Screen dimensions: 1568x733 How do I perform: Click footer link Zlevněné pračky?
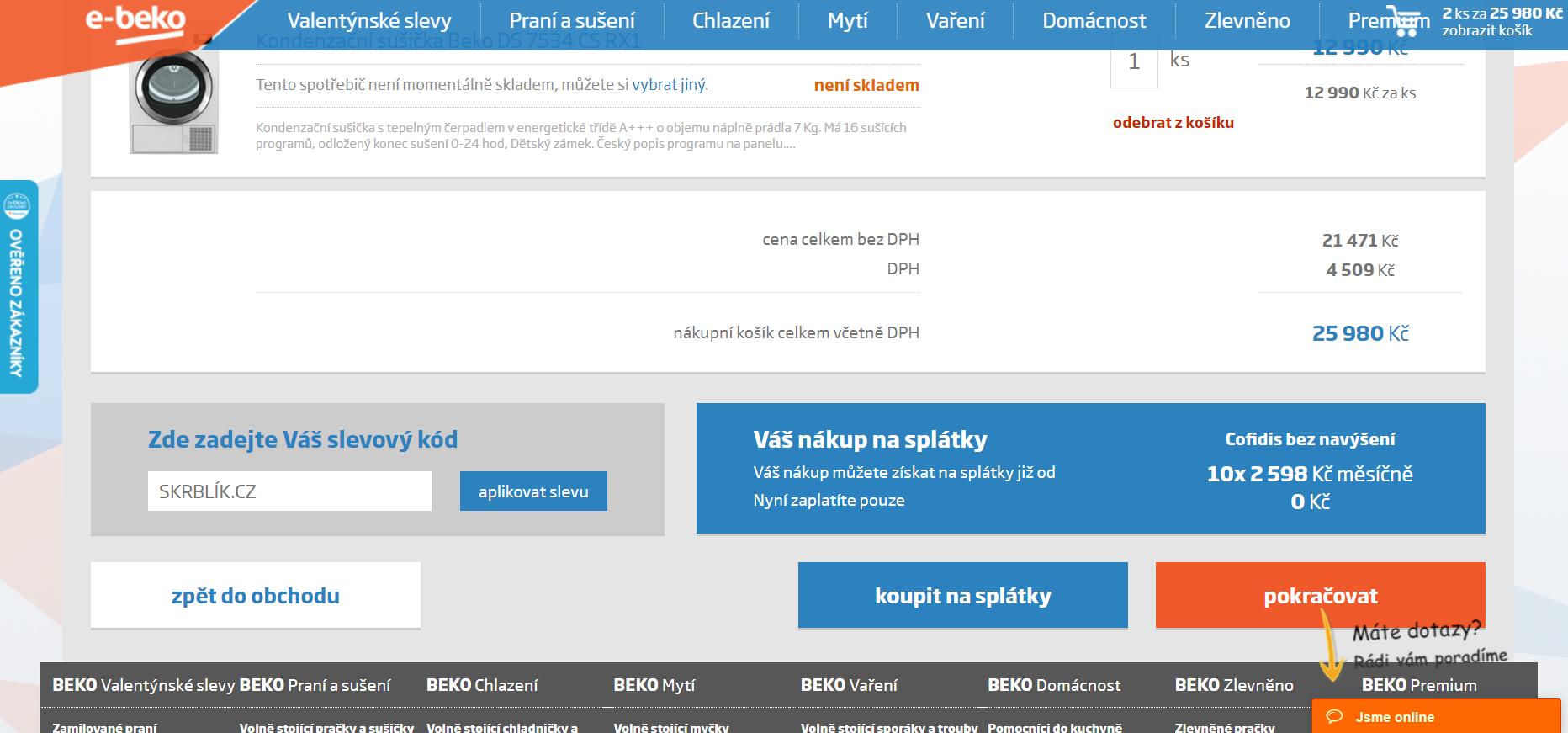[1225, 727]
